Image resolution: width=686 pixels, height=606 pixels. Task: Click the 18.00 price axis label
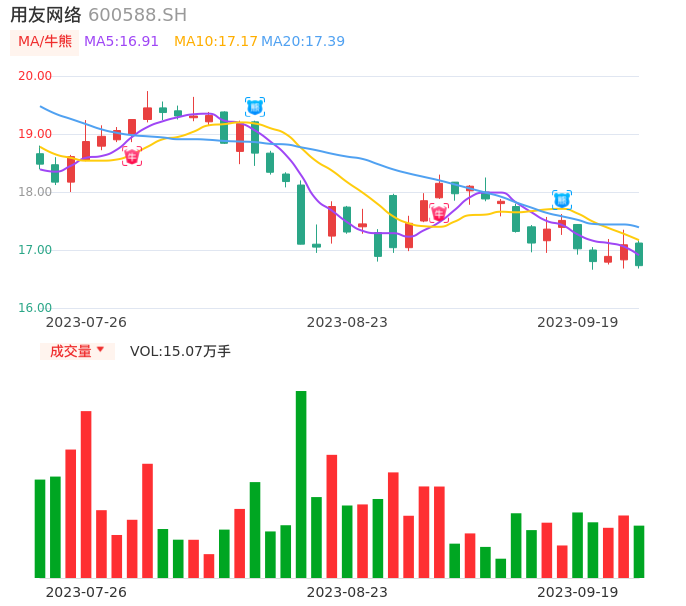pos(35,192)
